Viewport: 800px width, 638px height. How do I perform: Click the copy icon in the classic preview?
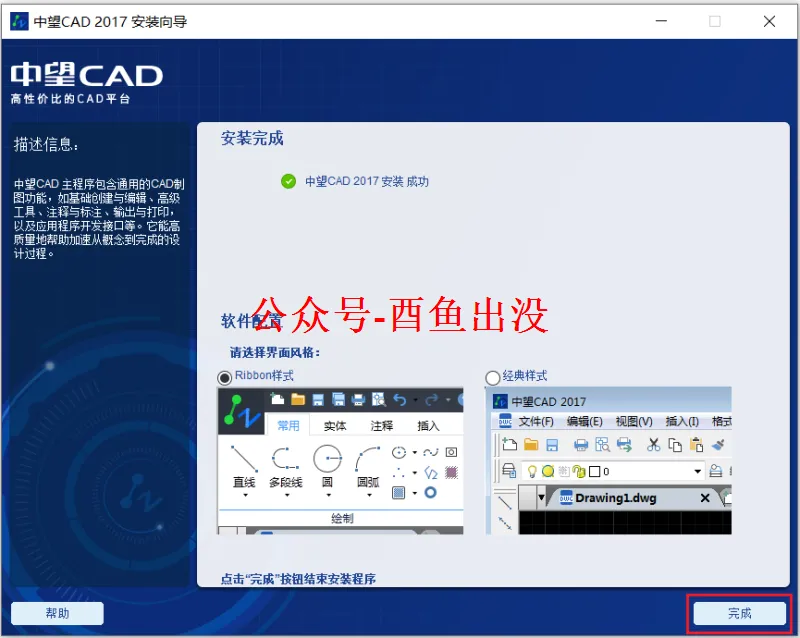pyautogui.click(x=675, y=445)
